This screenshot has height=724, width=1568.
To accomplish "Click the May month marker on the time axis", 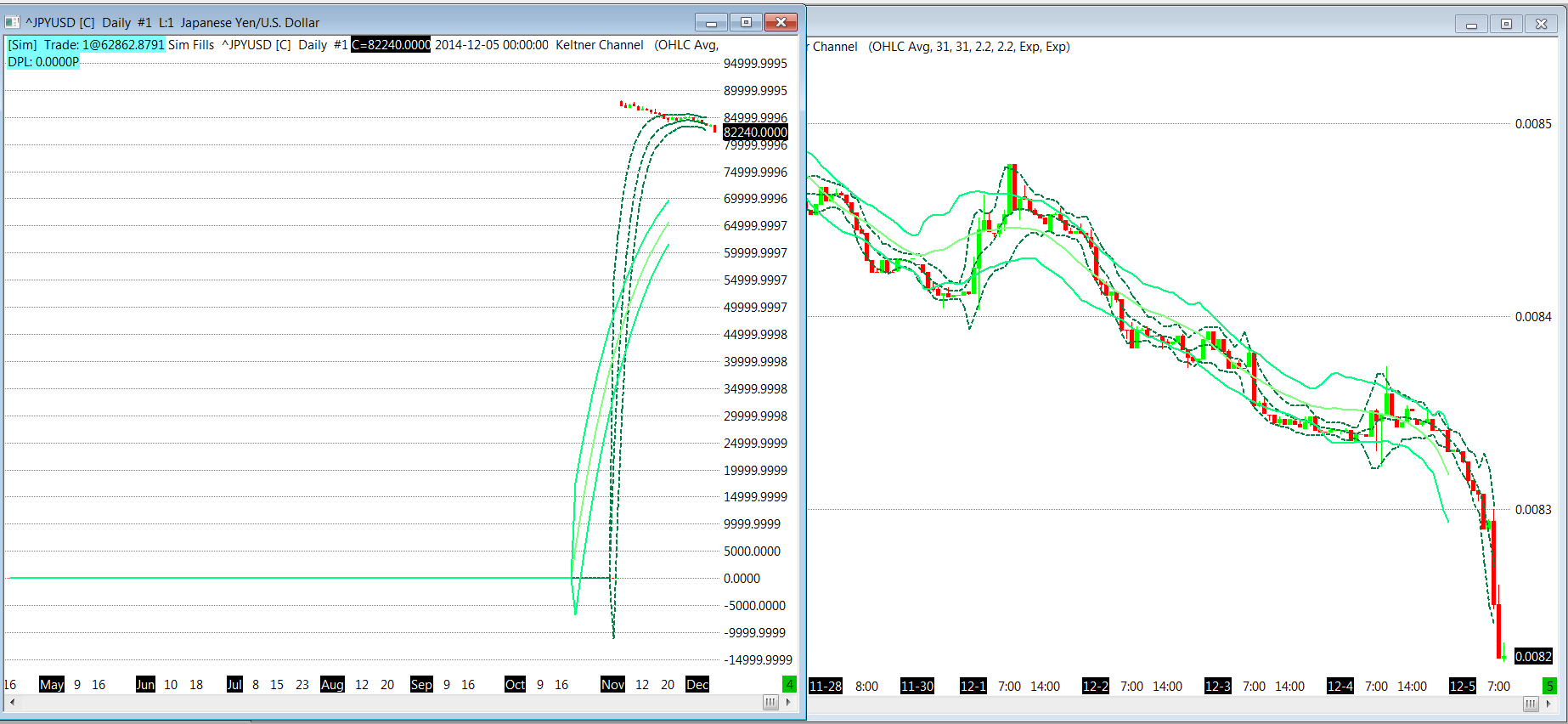I will (52, 685).
